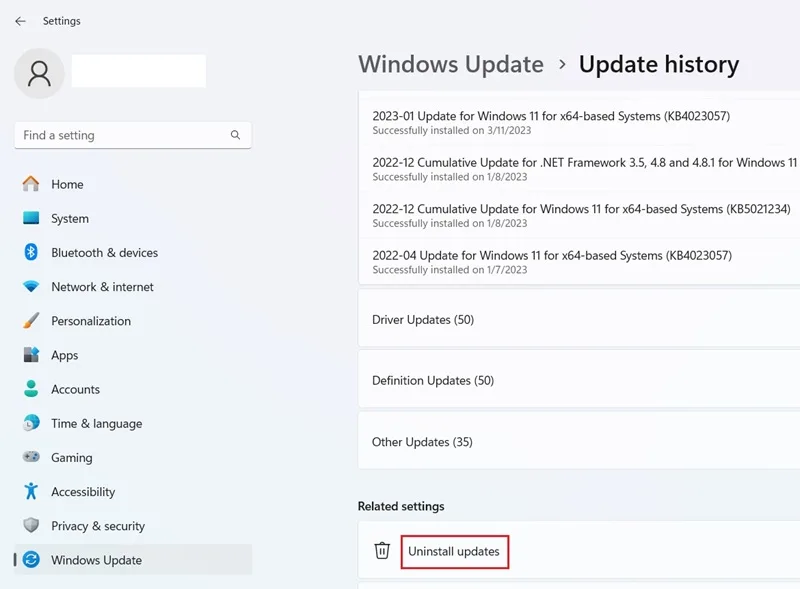The height and width of the screenshot is (589, 800).
Task: Click the user profile avatar icon
Action: (39, 73)
